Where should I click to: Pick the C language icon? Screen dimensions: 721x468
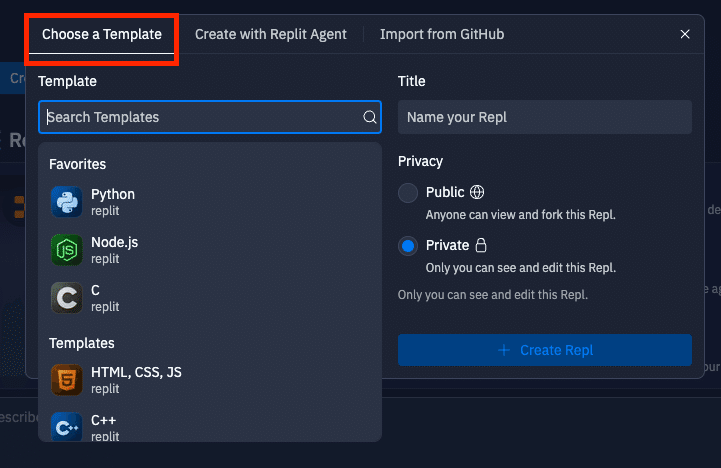[66, 298]
